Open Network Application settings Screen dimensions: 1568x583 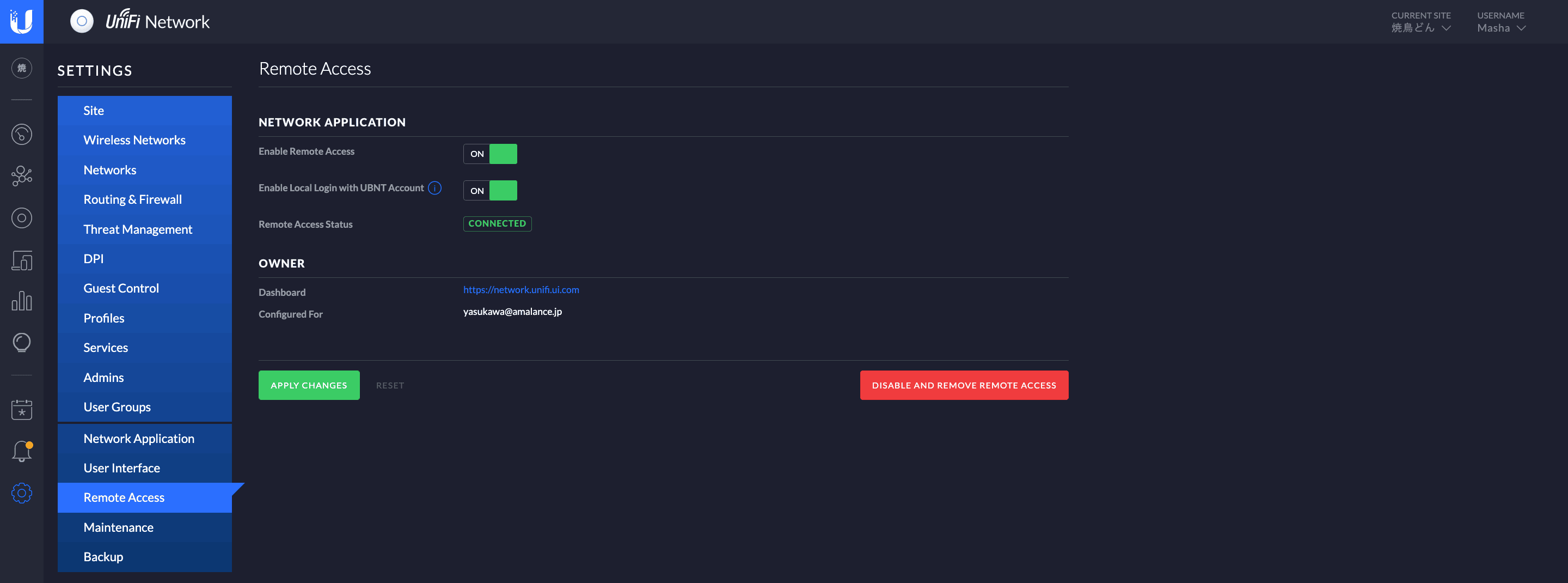pos(145,439)
